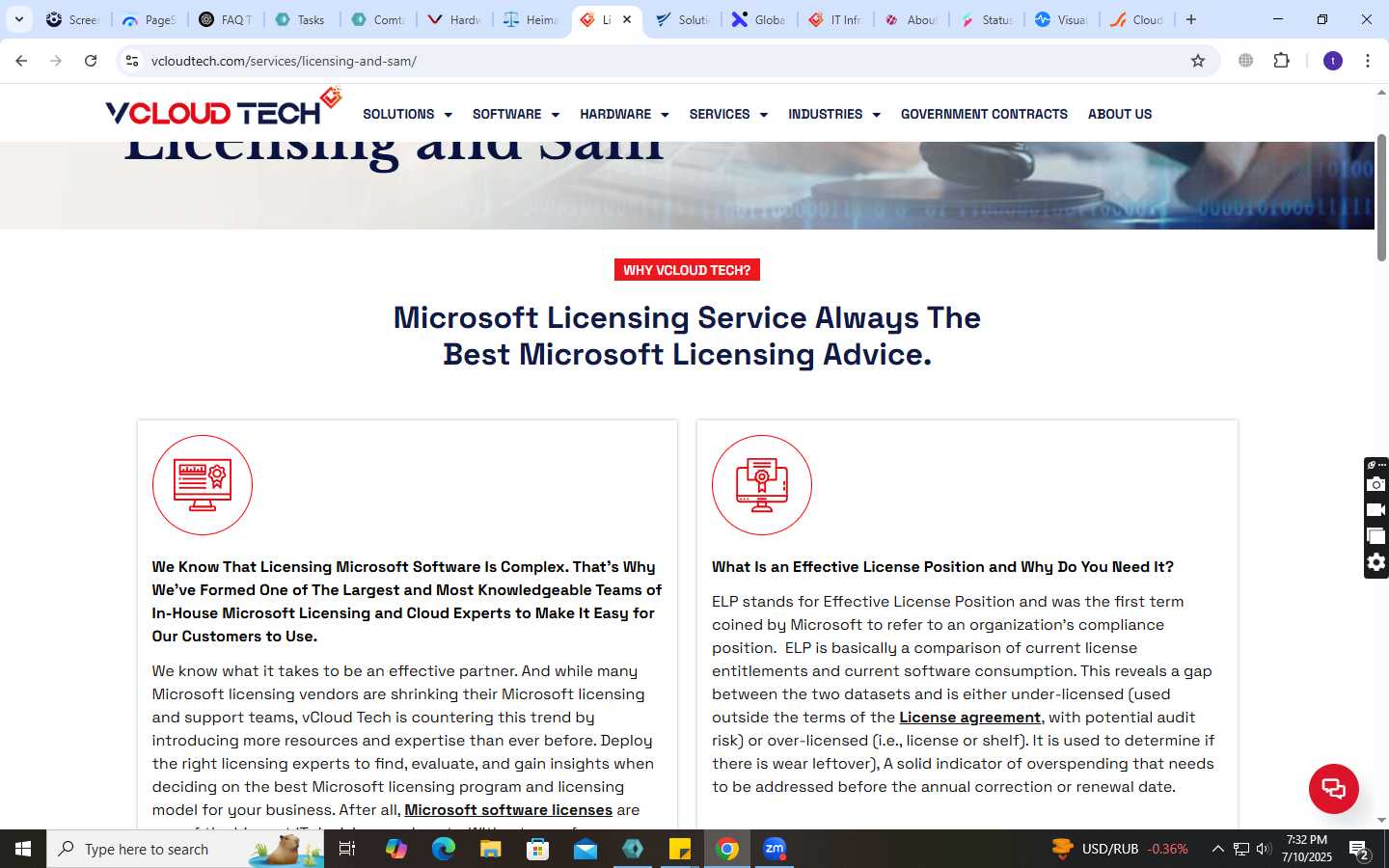Open the red live chat bubble

point(1333,788)
